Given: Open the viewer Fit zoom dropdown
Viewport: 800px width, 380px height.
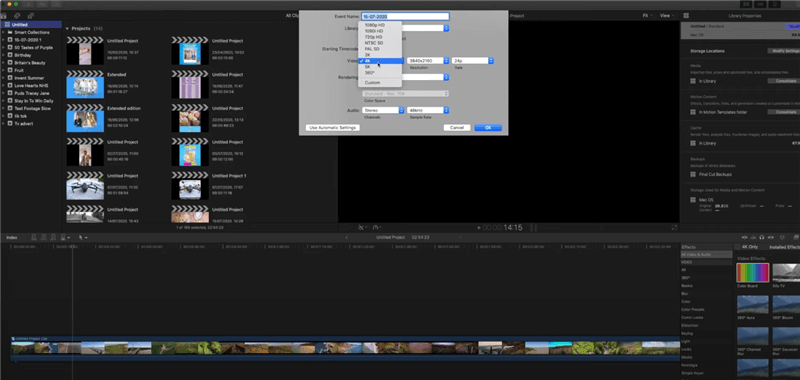Looking at the screenshot, I should coord(647,16).
